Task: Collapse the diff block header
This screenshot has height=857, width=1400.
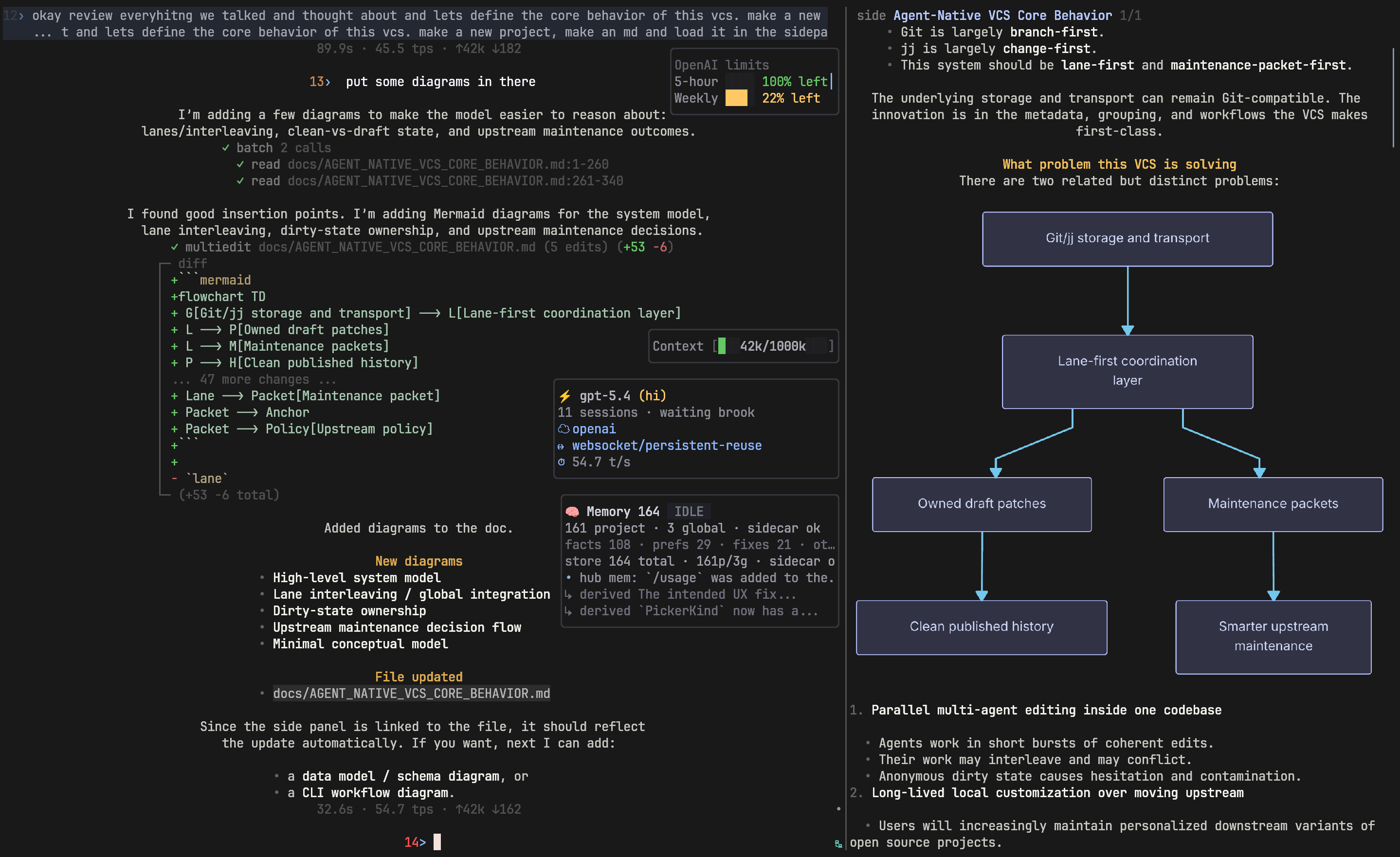Action: point(192,264)
